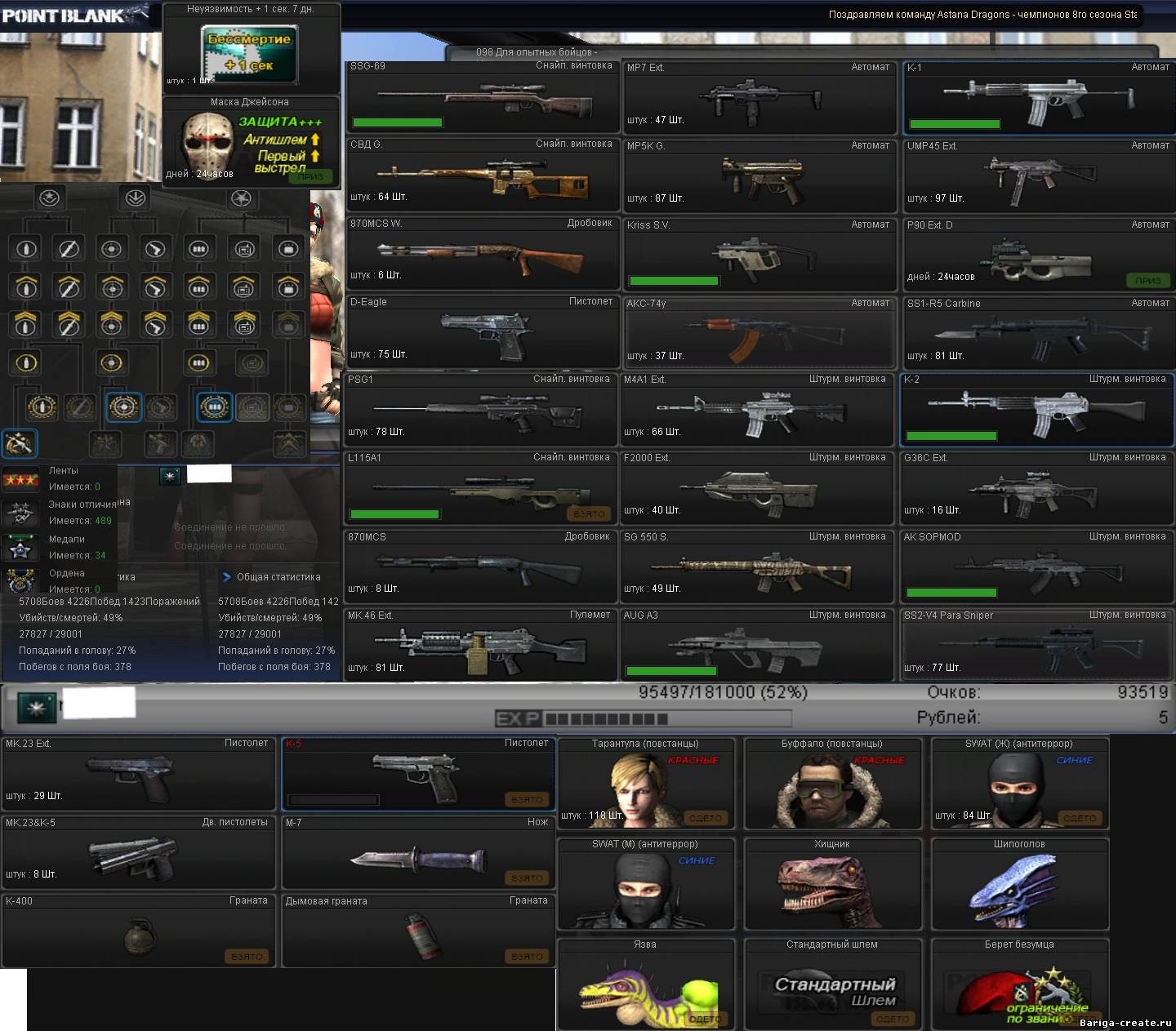Choose the UMP45 Ext. weapon card
The image size is (1176, 1031).
coord(1039,175)
